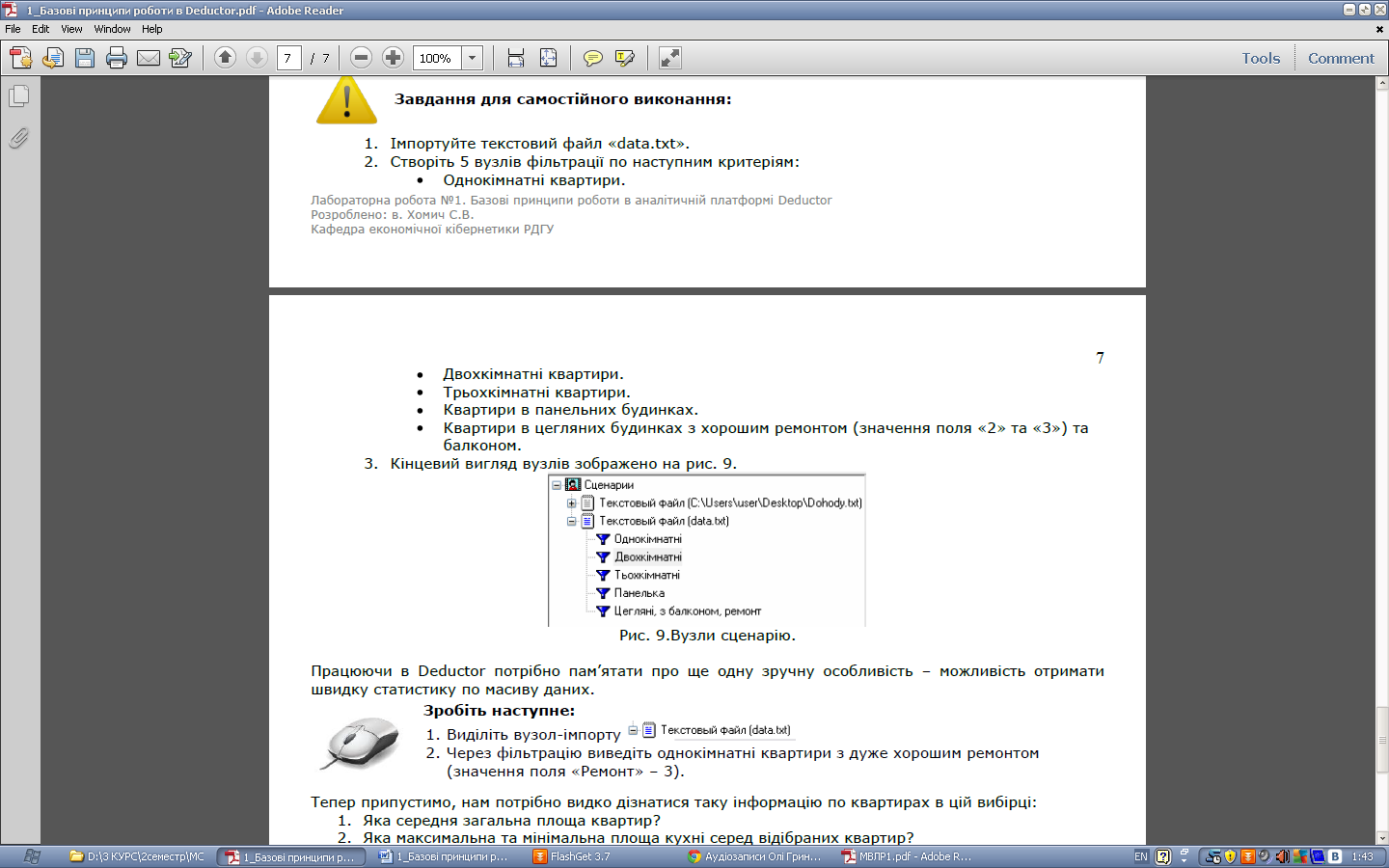Click the 'Зробіть наступне:' heading
The height and width of the screenshot is (868, 1389).
click(x=499, y=711)
